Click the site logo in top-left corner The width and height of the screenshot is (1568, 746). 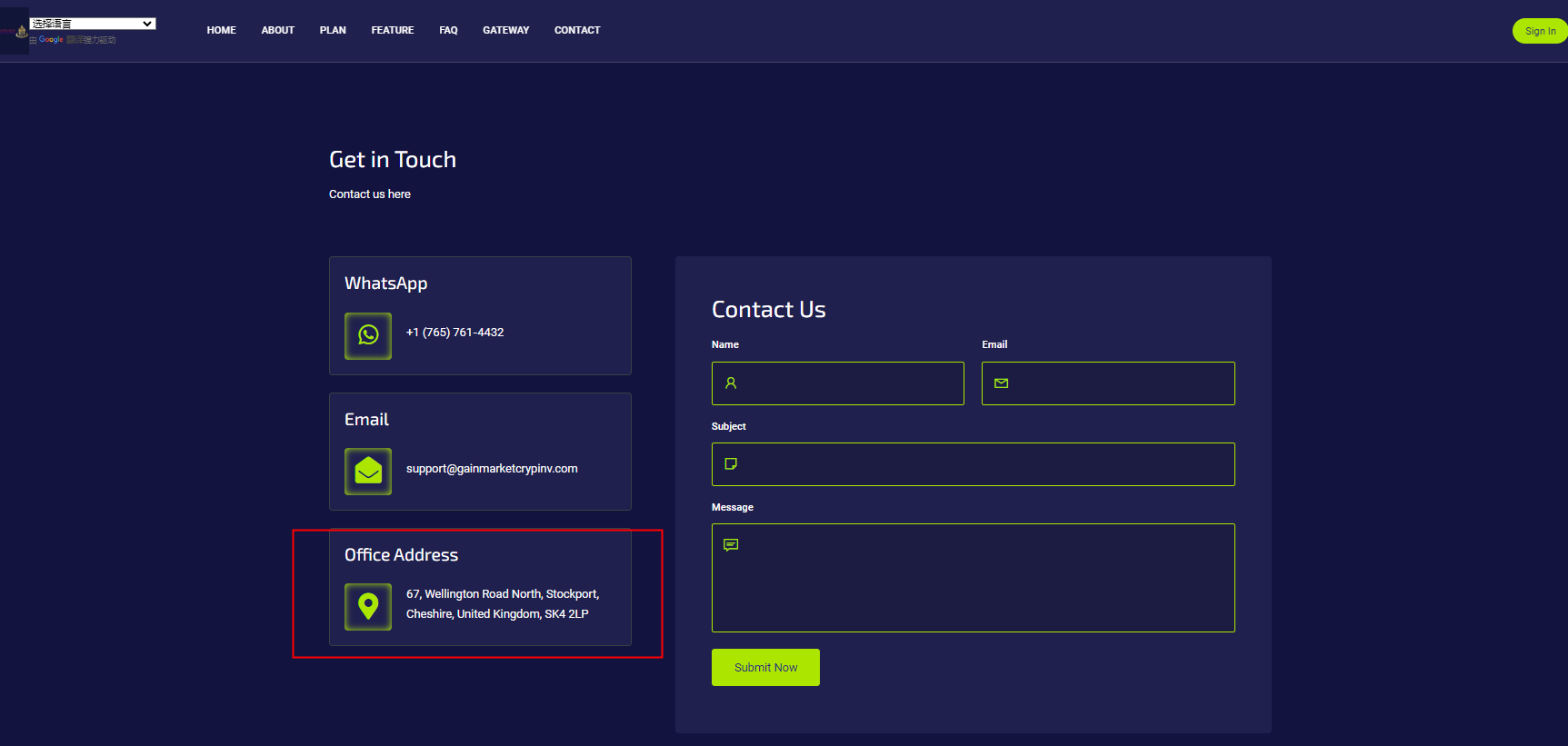(x=15, y=32)
